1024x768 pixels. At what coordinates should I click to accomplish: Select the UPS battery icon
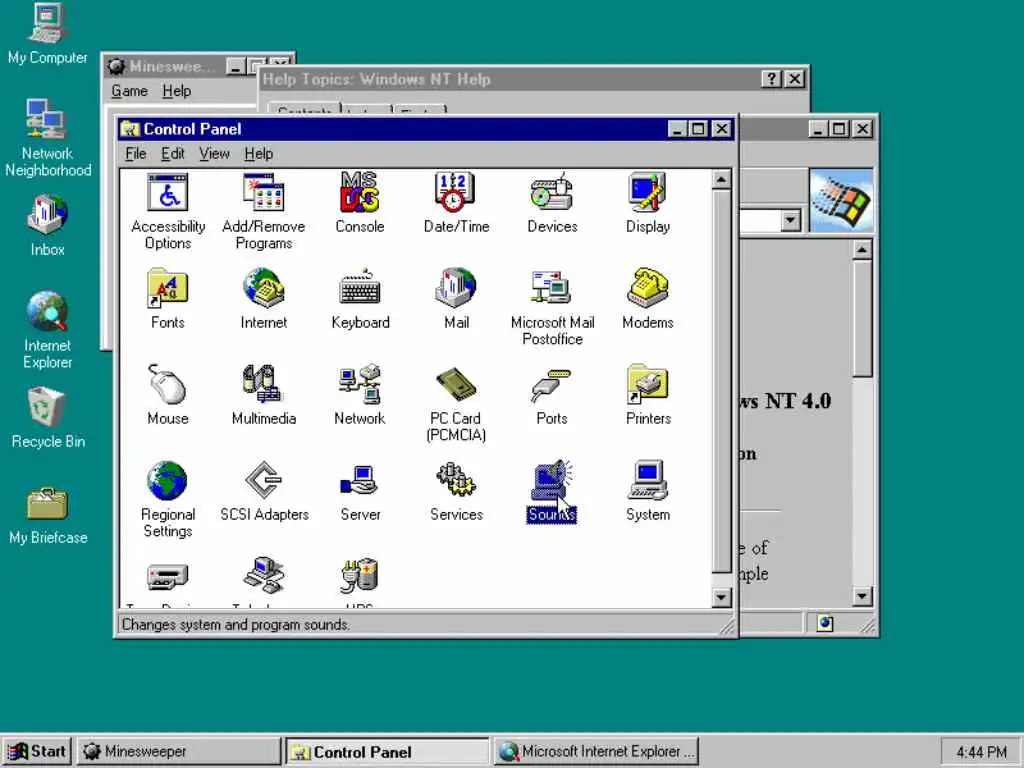point(359,575)
